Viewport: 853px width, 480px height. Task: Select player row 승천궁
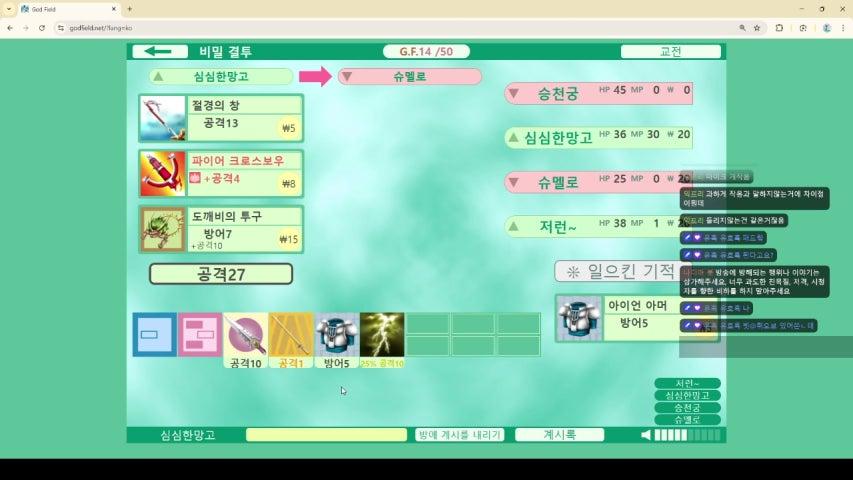point(598,93)
